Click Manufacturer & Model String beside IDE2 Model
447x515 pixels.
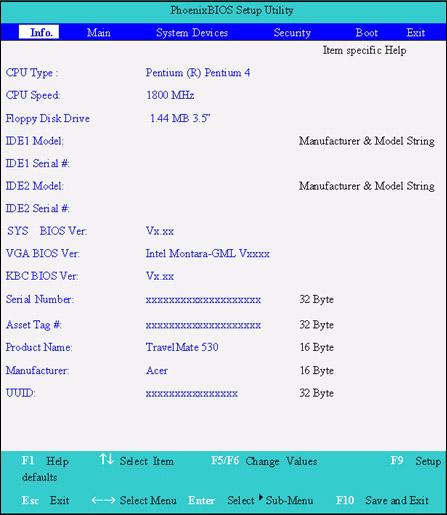pyautogui.click(x=367, y=186)
